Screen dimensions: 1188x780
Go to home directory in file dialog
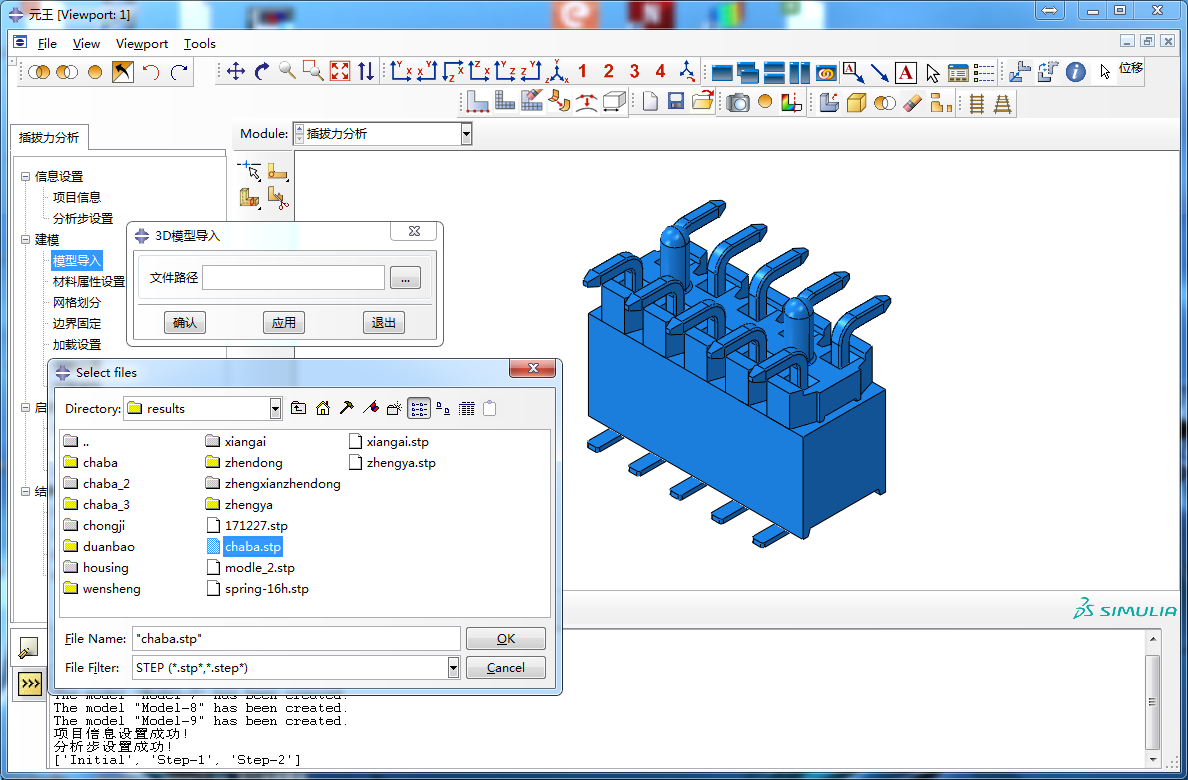tap(323, 408)
